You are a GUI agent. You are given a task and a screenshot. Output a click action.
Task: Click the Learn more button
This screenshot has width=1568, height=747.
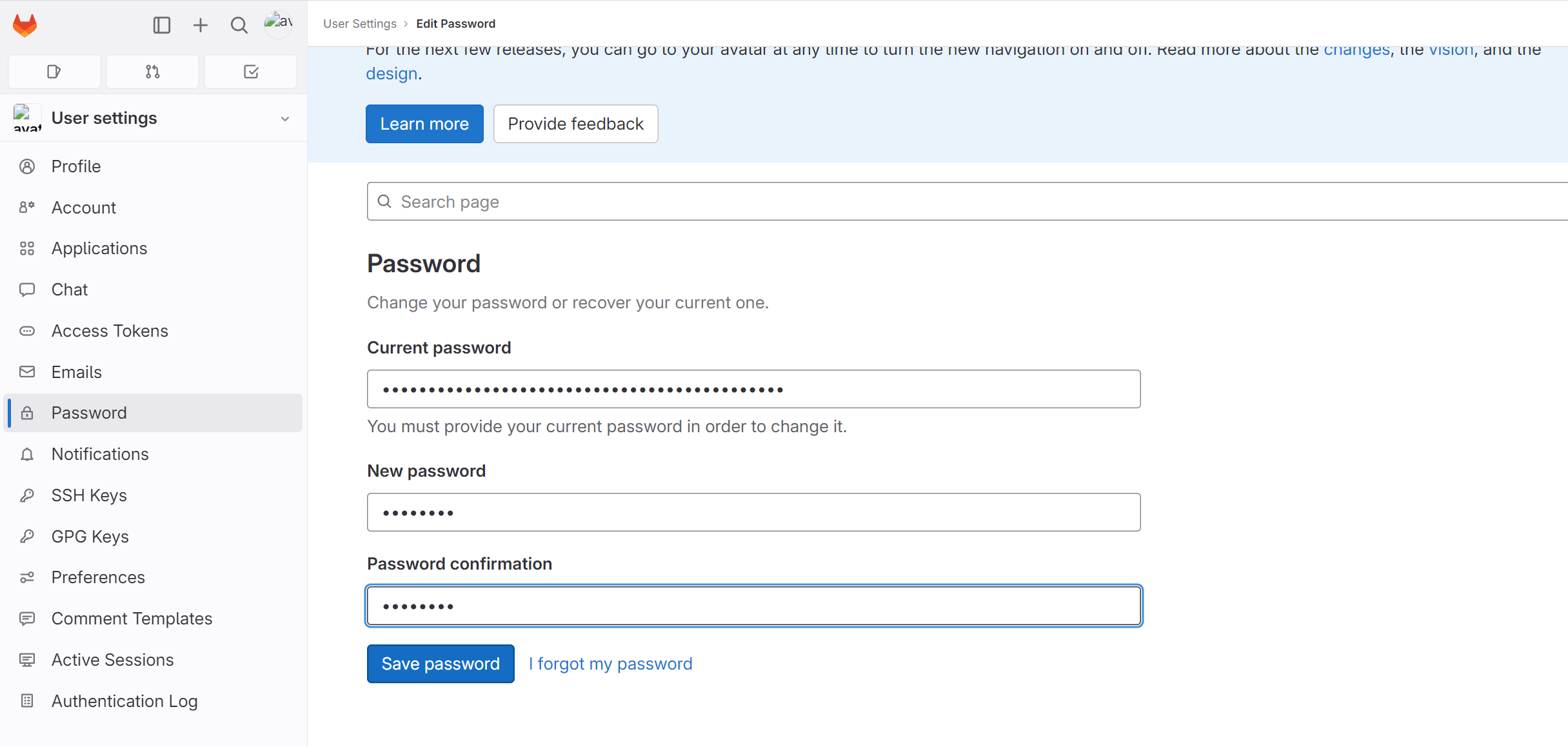click(x=424, y=124)
